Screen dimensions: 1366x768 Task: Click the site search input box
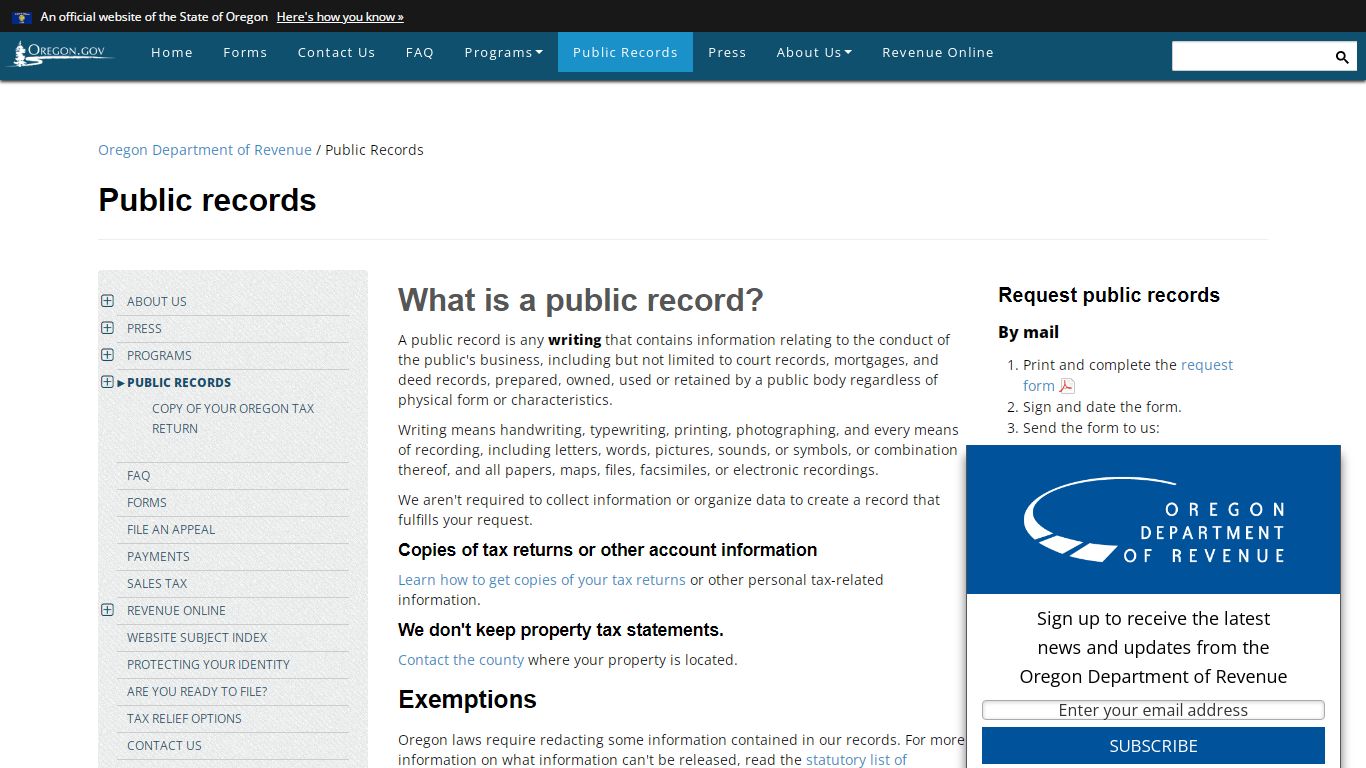(x=1251, y=56)
